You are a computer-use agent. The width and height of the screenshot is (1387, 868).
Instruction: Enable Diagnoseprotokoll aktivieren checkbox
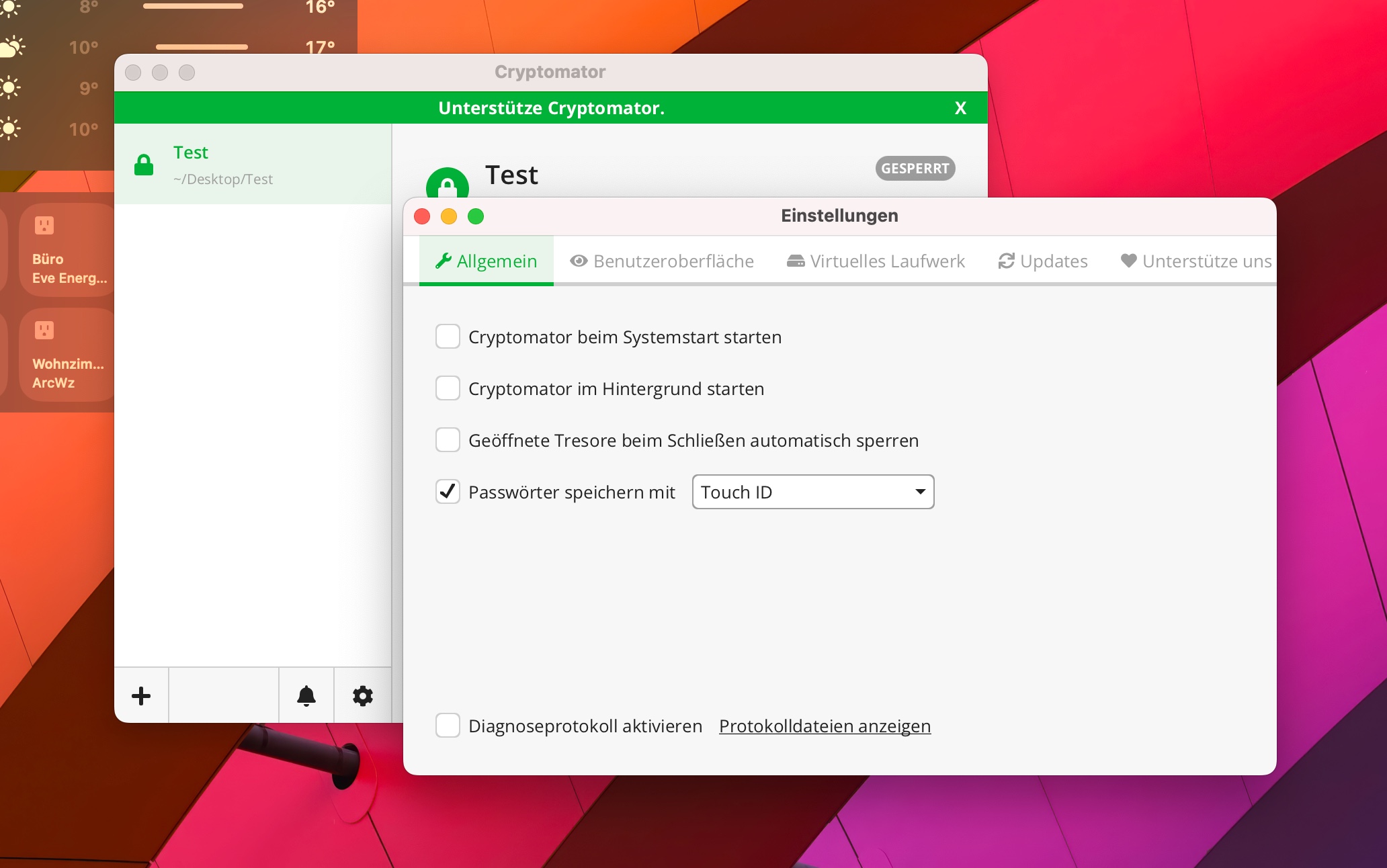click(x=448, y=726)
